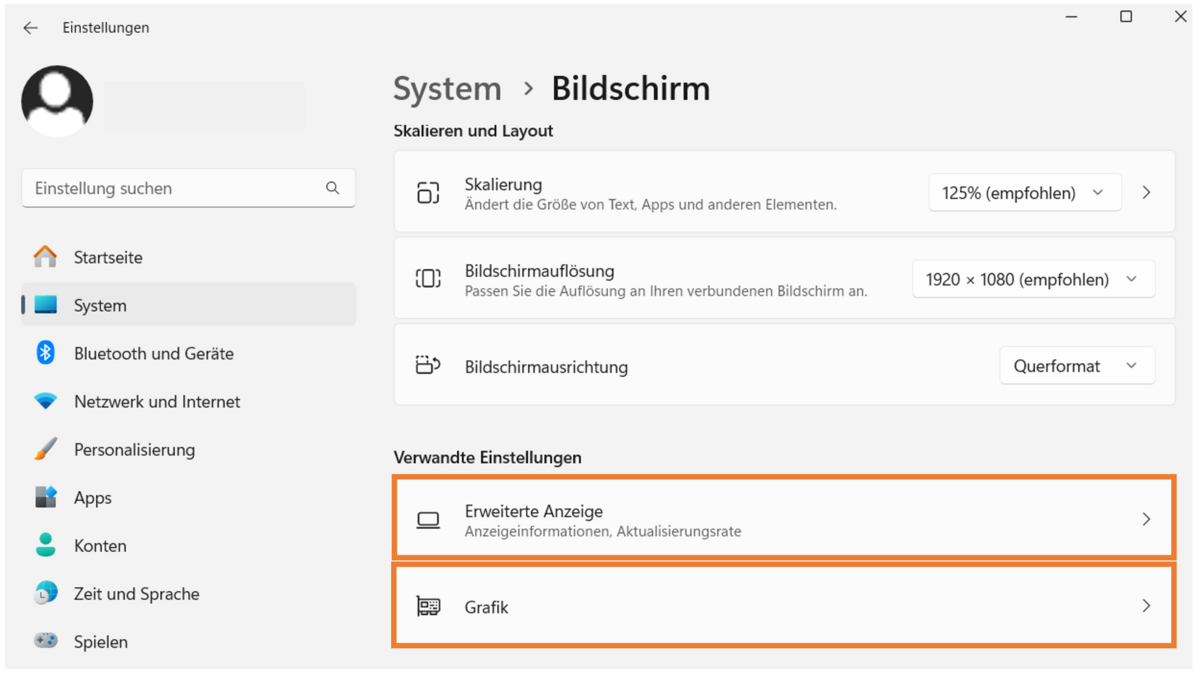Open the Bildschirmauflösung 1920 × 1080 dropdown
1200x675 pixels.
coord(1033,279)
